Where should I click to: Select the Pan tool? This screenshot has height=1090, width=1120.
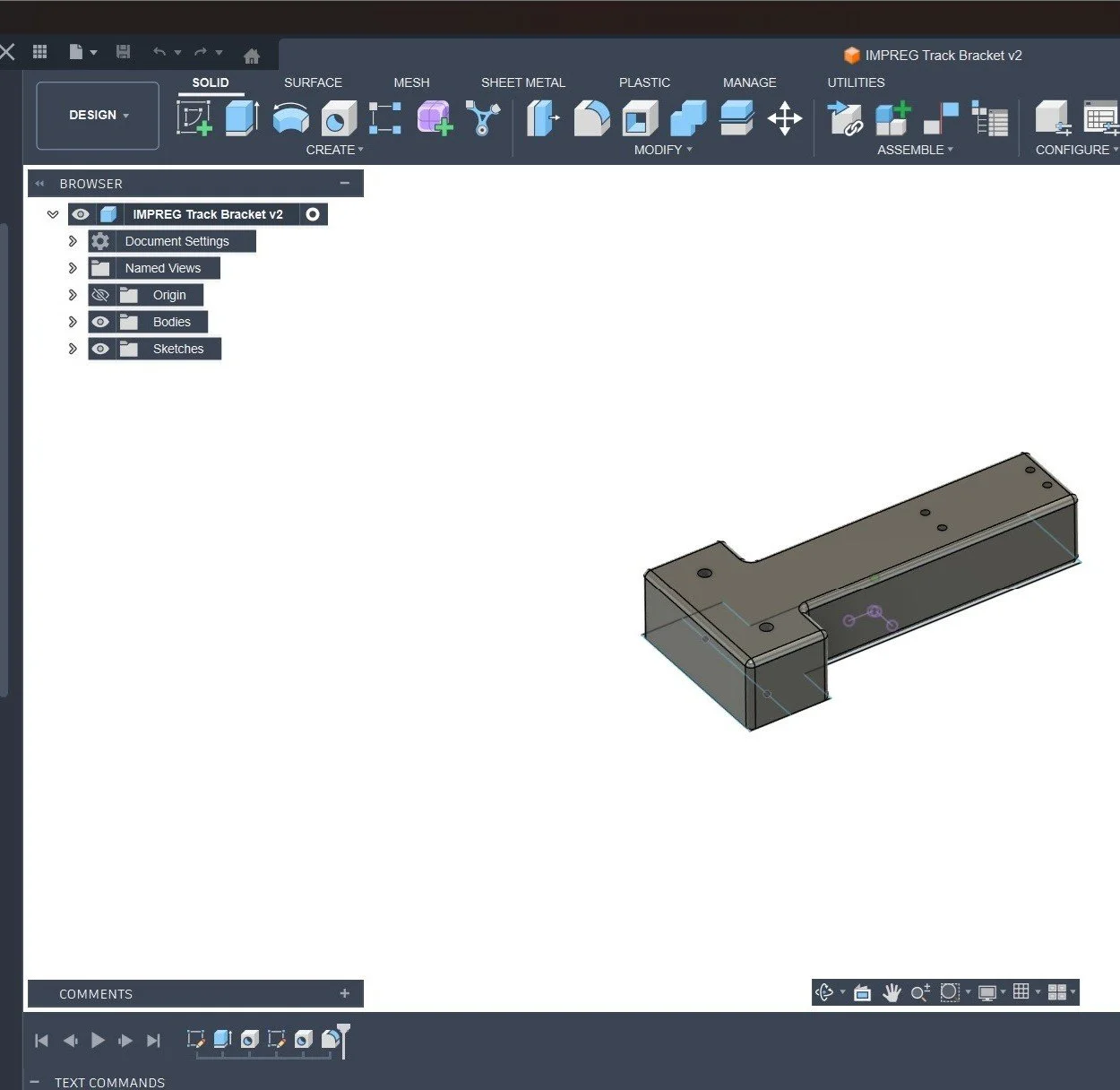pos(892,992)
